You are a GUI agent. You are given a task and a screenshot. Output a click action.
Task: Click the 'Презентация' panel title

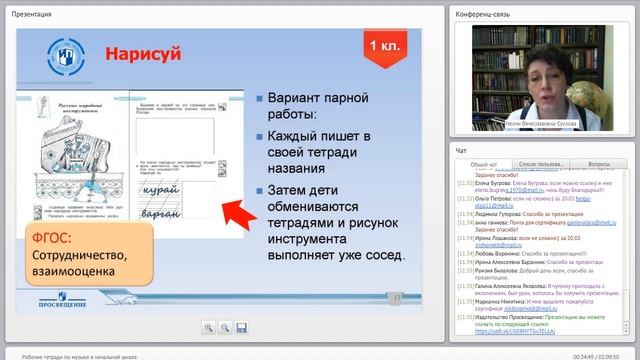pos(31,14)
